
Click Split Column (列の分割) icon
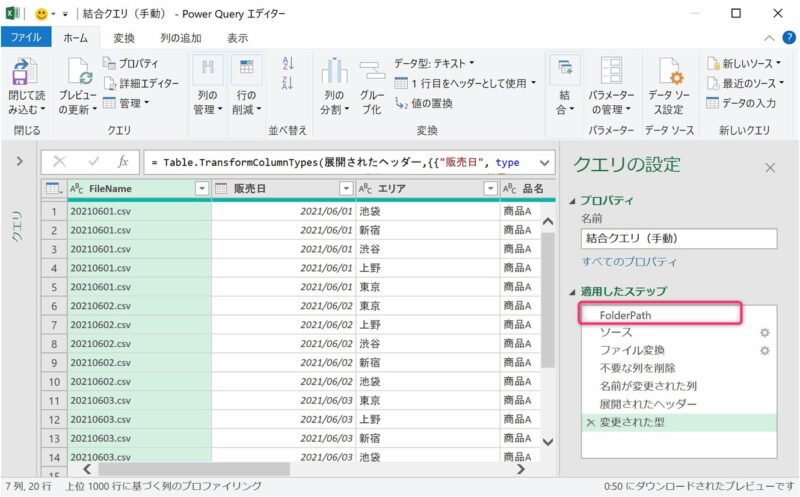pos(335,71)
